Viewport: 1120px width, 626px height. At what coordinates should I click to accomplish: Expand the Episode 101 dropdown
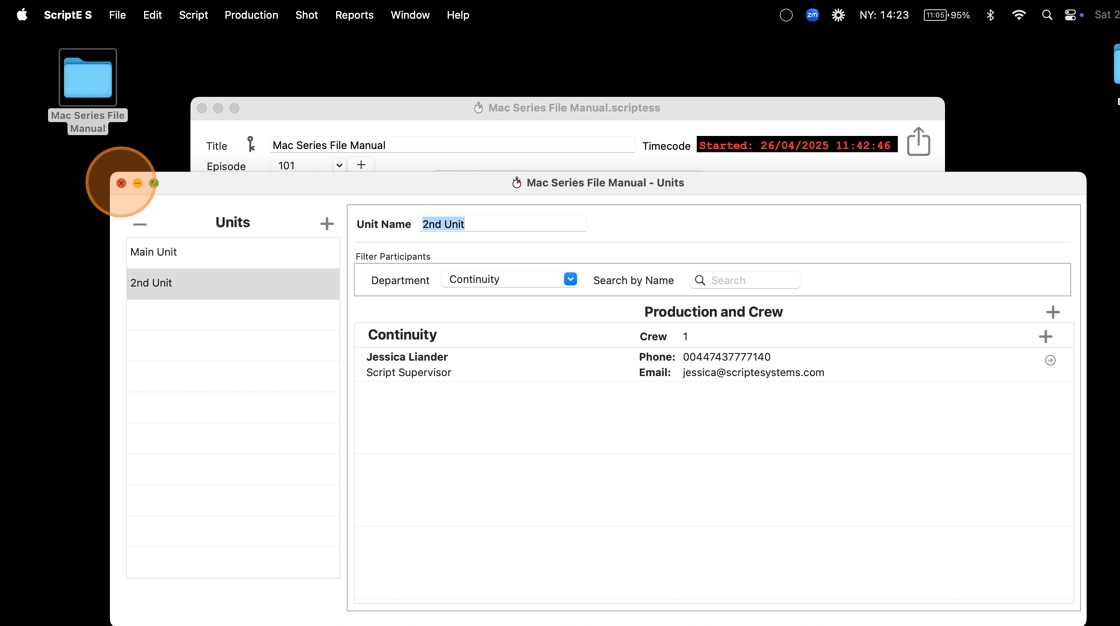tap(339, 166)
